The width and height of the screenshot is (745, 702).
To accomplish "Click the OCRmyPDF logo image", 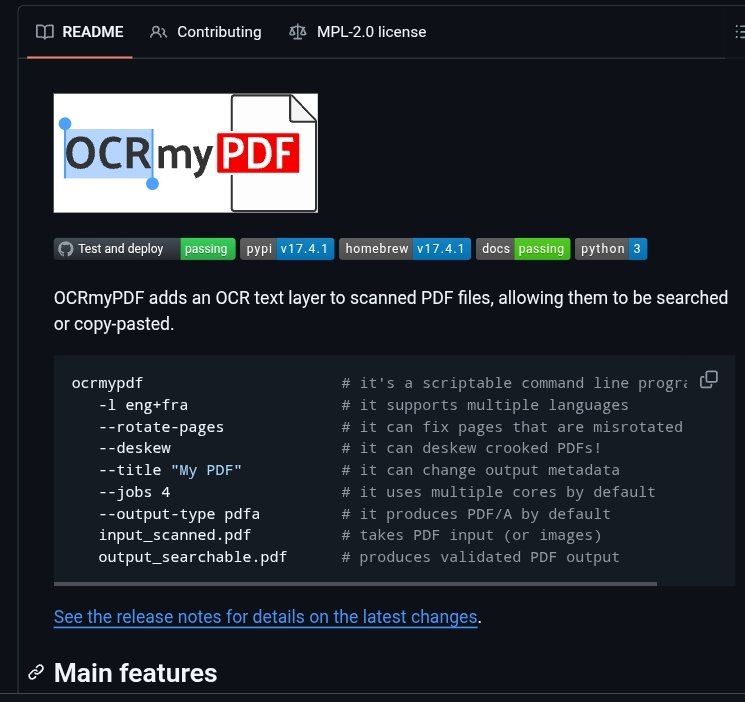I will coord(186,153).
